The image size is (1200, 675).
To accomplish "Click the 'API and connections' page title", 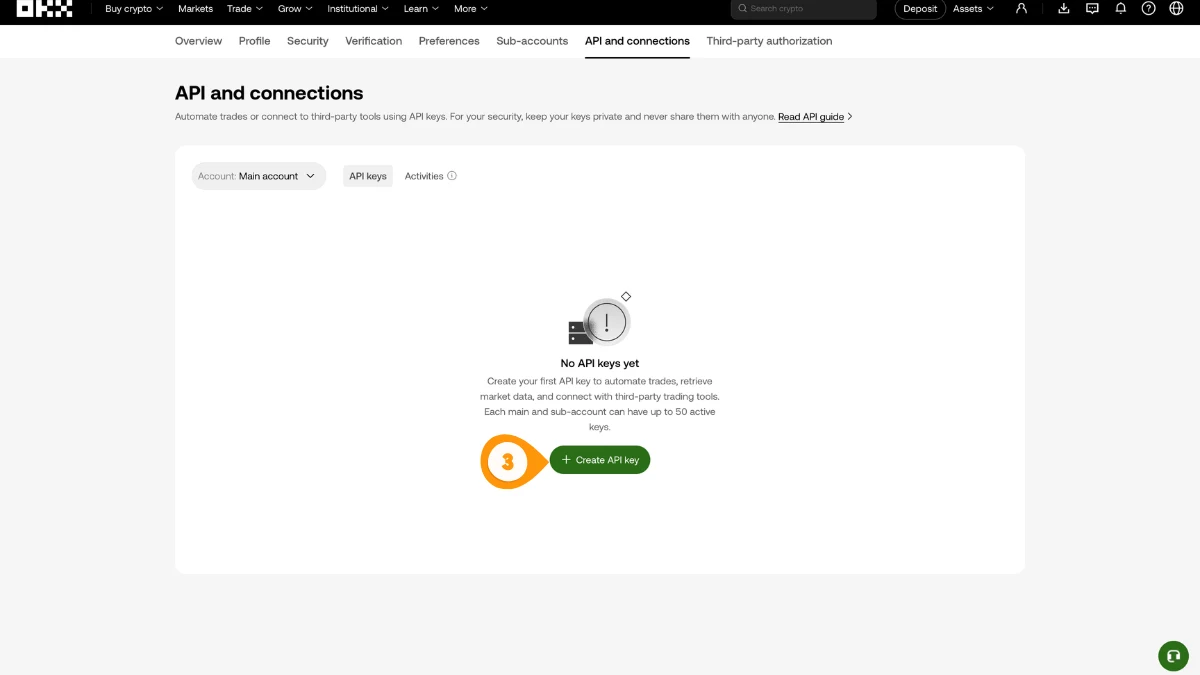I will [269, 93].
